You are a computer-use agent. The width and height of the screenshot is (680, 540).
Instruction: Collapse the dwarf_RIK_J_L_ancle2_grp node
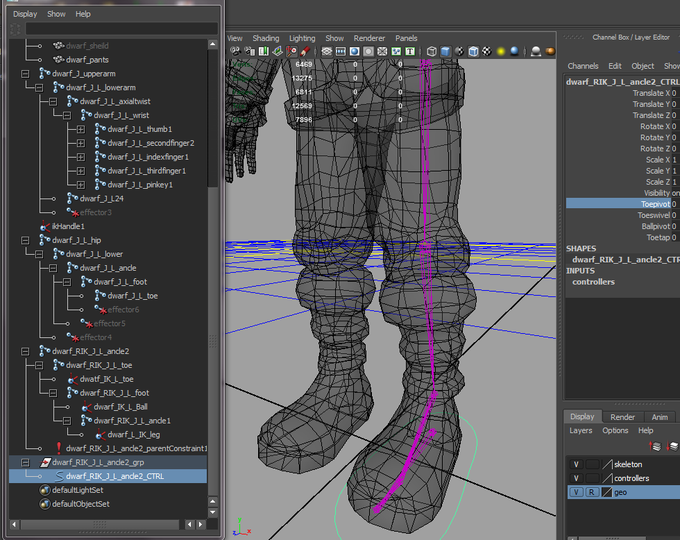[25, 462]
